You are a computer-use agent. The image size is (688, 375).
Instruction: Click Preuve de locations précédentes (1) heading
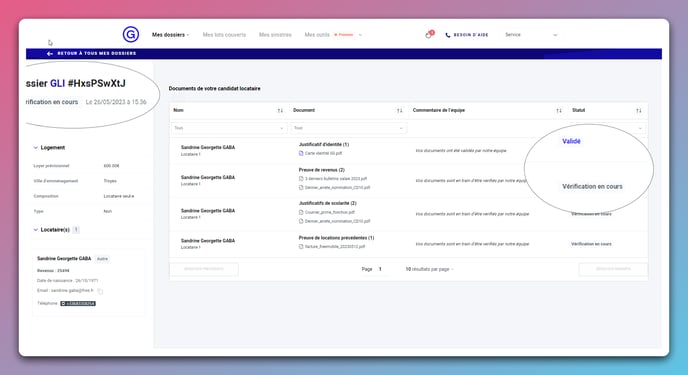point(337,238)
